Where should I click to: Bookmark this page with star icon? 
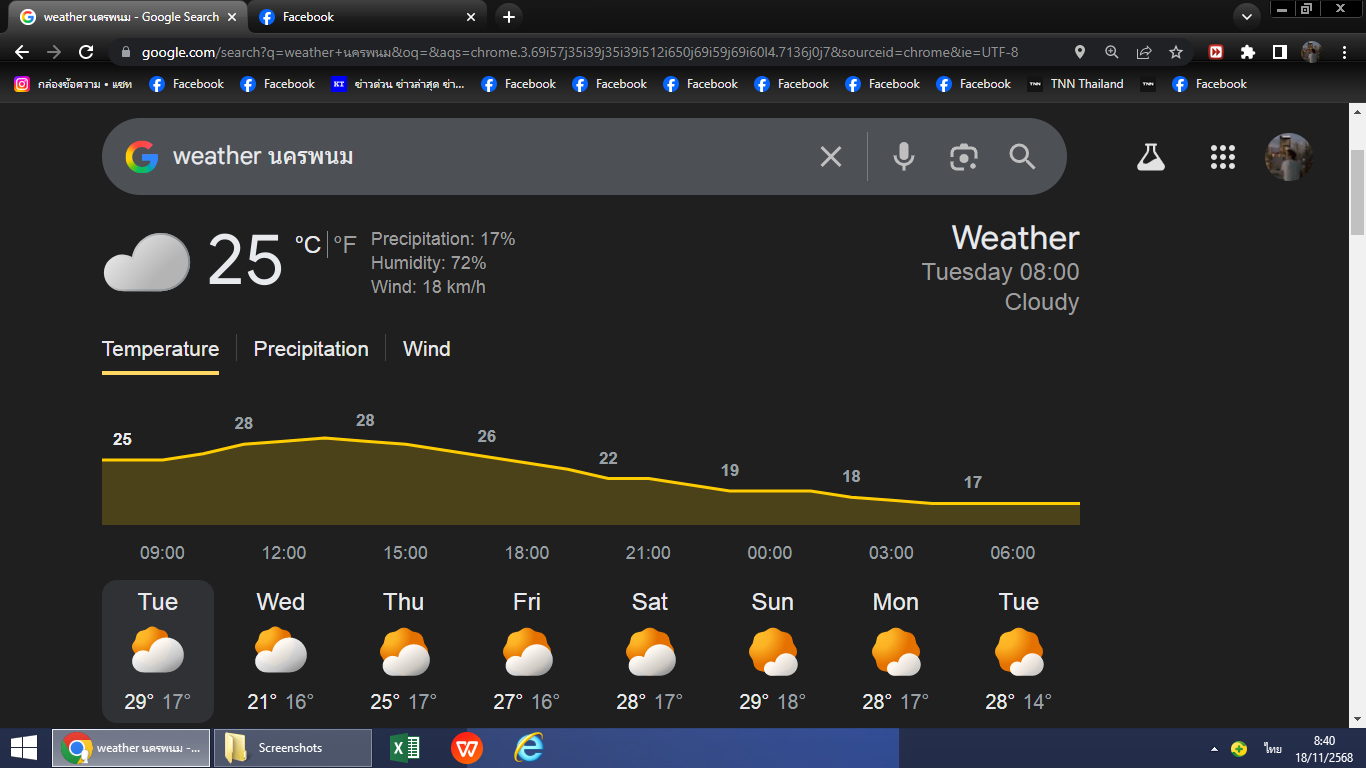click(1176, 52)
